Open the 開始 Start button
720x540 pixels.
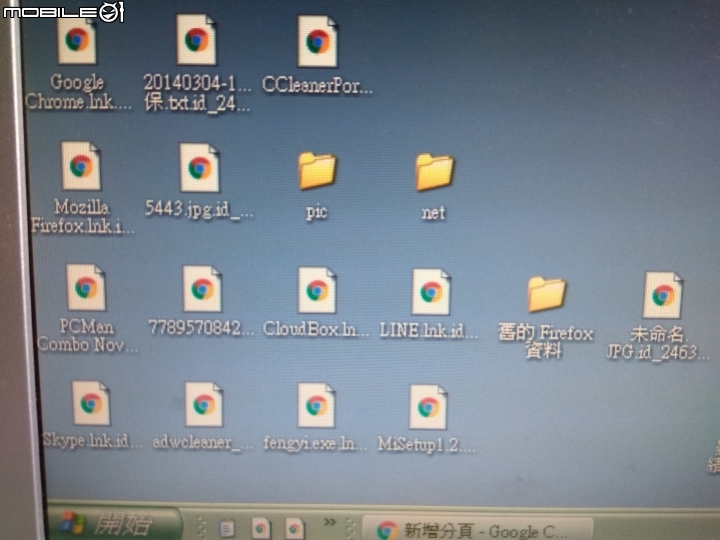pyautogui.click(x=115, y=524)
